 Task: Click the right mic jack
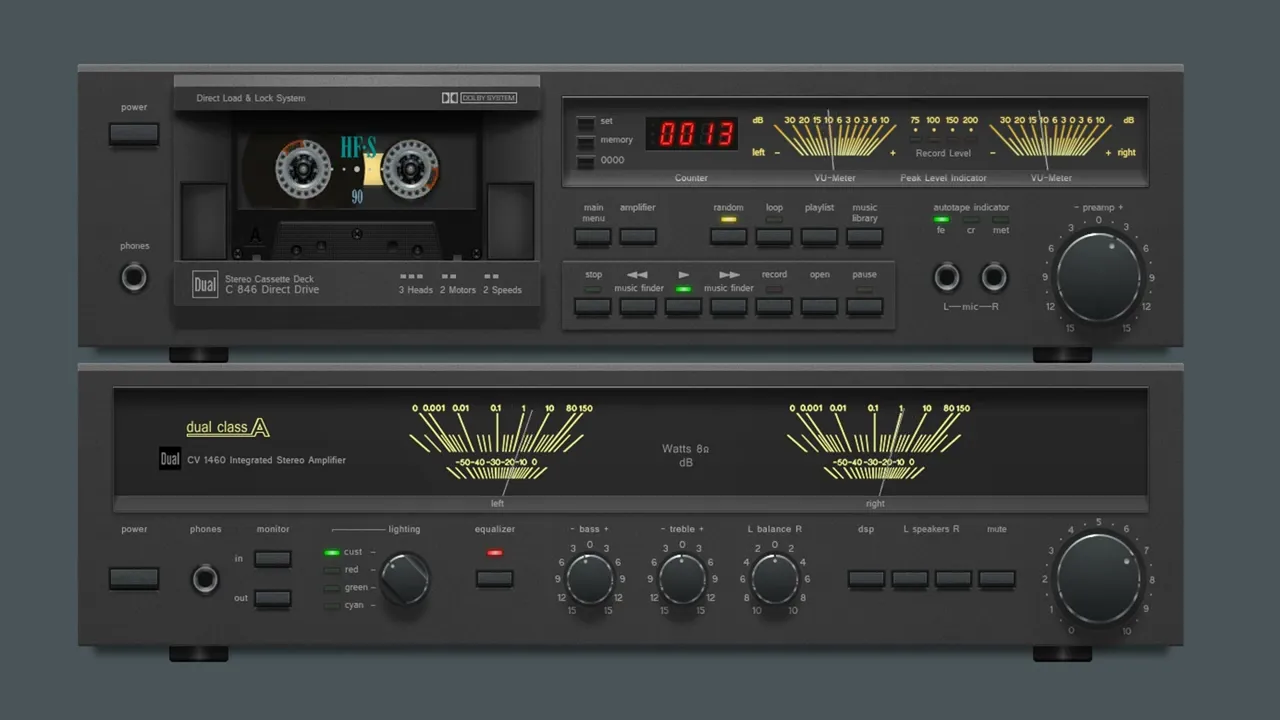[993, 277]
